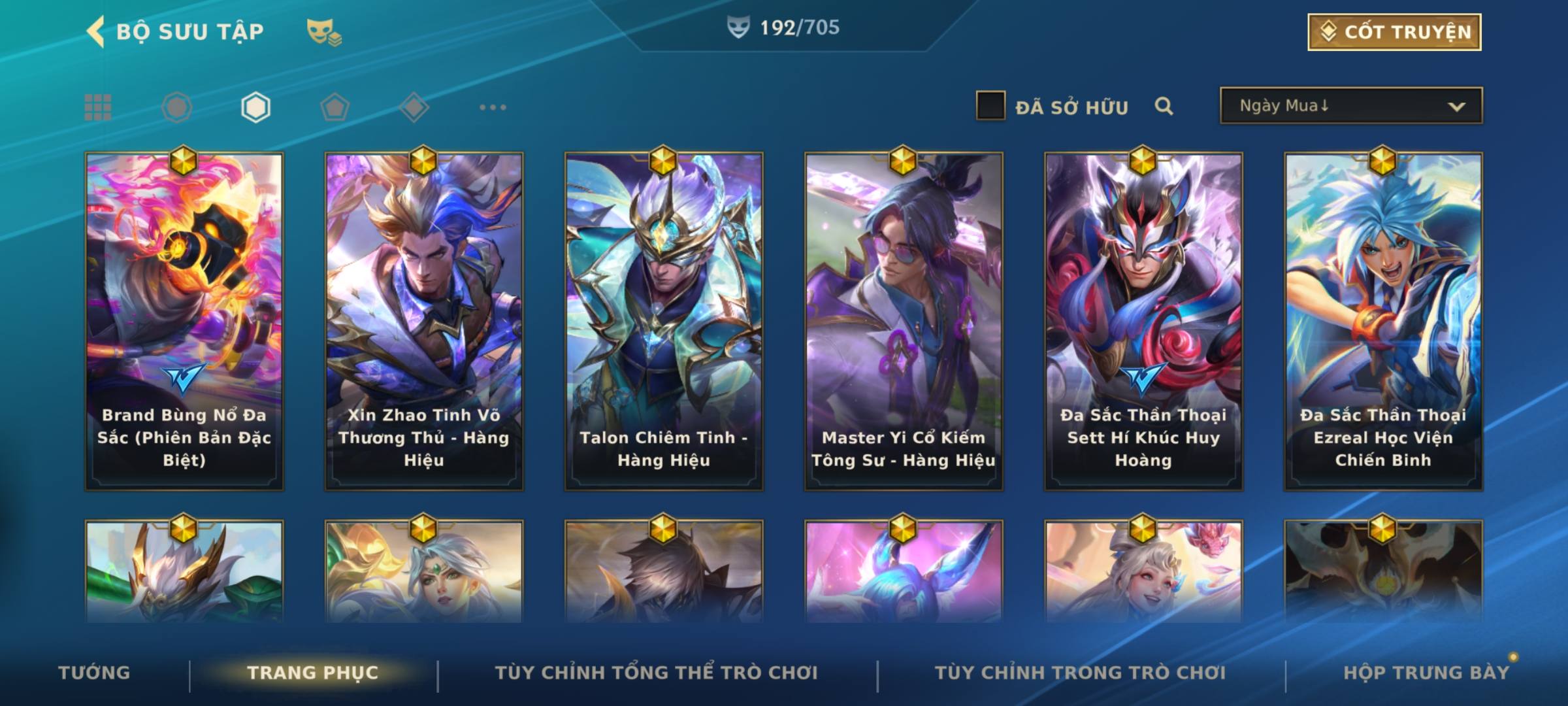Open the Talon Chiêm Tinh skin card
Viewport: 1568px width, 706px height.
pos(664,322)
